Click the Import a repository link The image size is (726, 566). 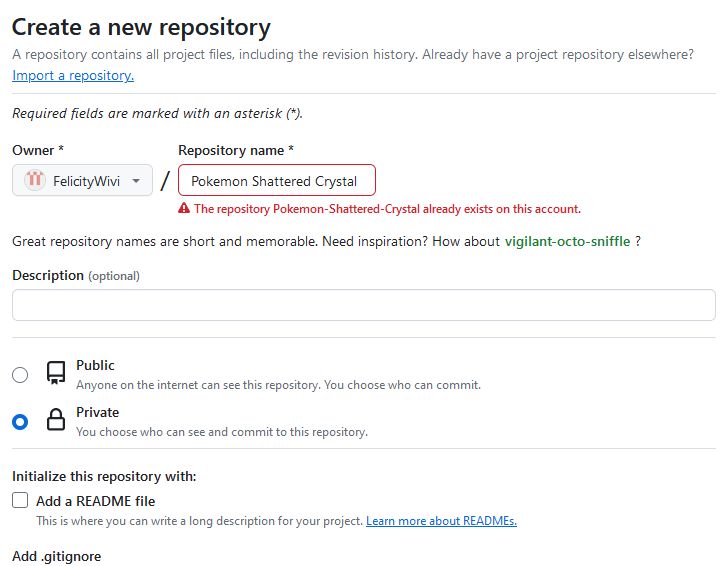(73, 75)
